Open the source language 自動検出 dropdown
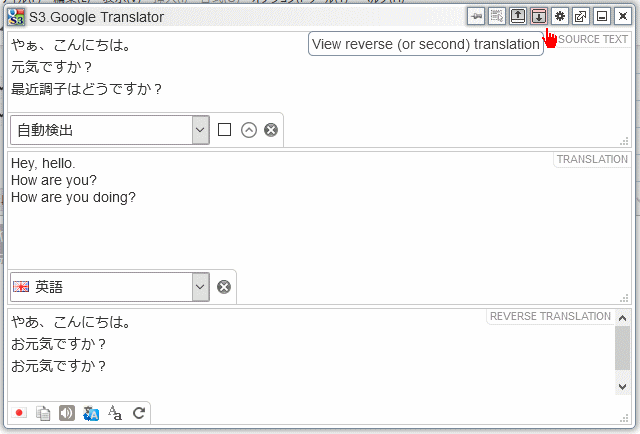This screenshot has height=434, width=640. 110,130
